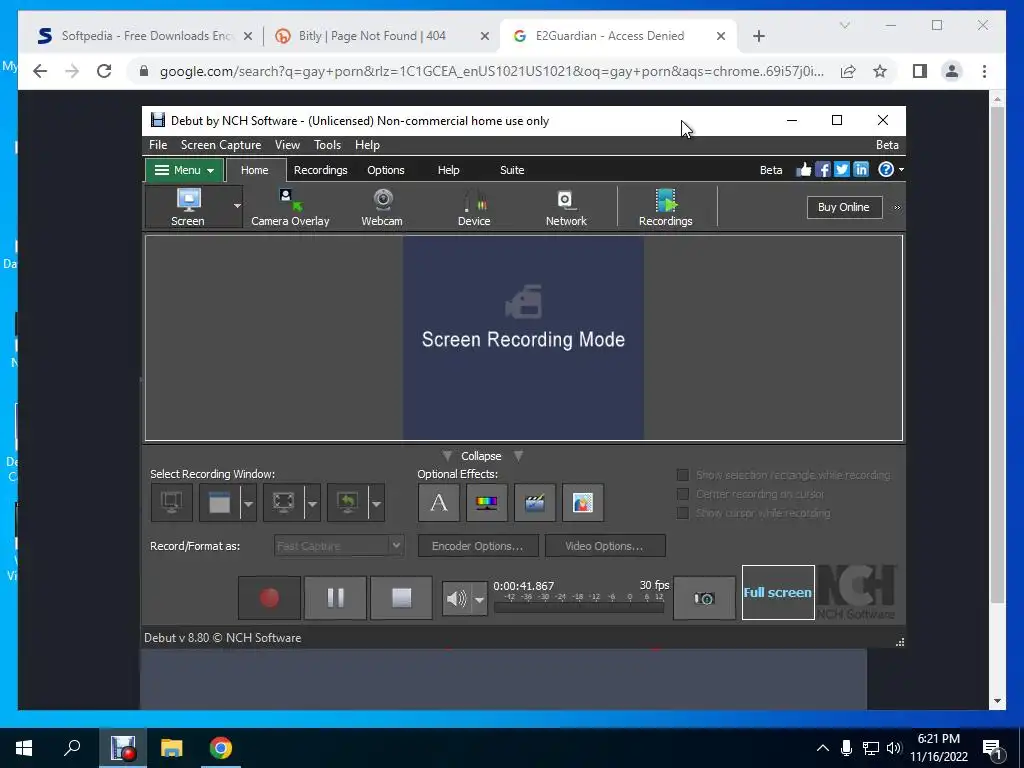Switch to Recordings tab
This screenshot has width=1024, height=768.
[x=321, y=170]
